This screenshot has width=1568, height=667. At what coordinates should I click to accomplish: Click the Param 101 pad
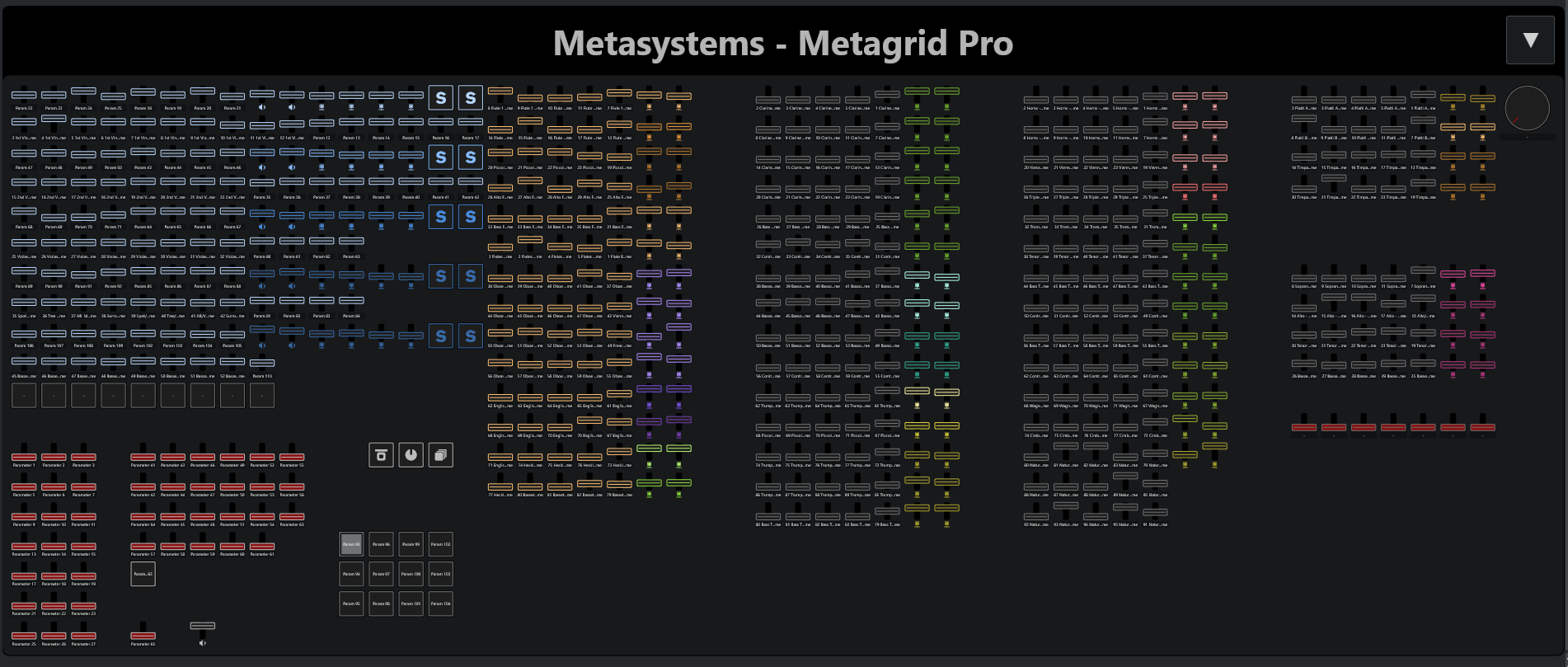click(x=411, y=604)
